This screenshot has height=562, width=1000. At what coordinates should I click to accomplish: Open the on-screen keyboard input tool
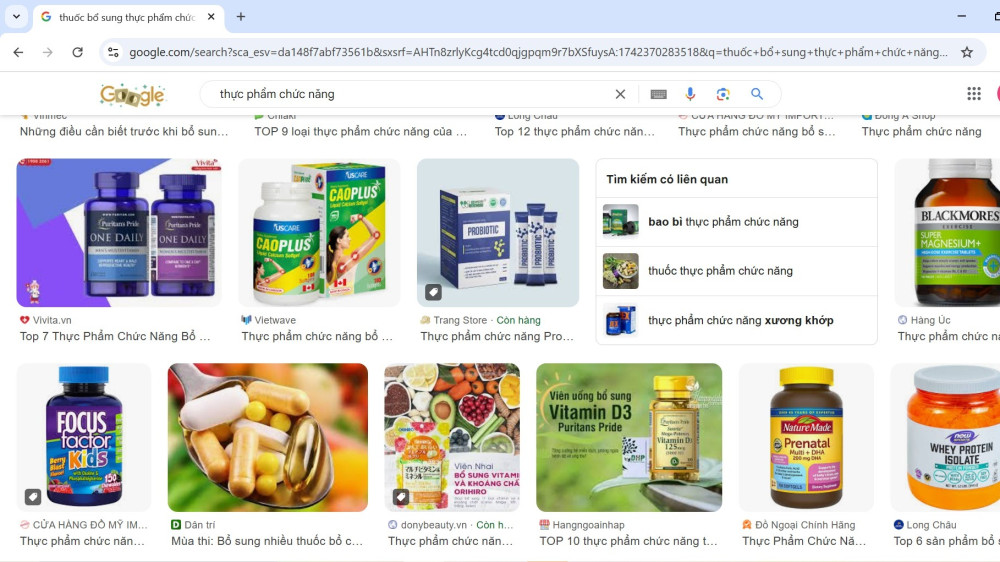(658, 94)
